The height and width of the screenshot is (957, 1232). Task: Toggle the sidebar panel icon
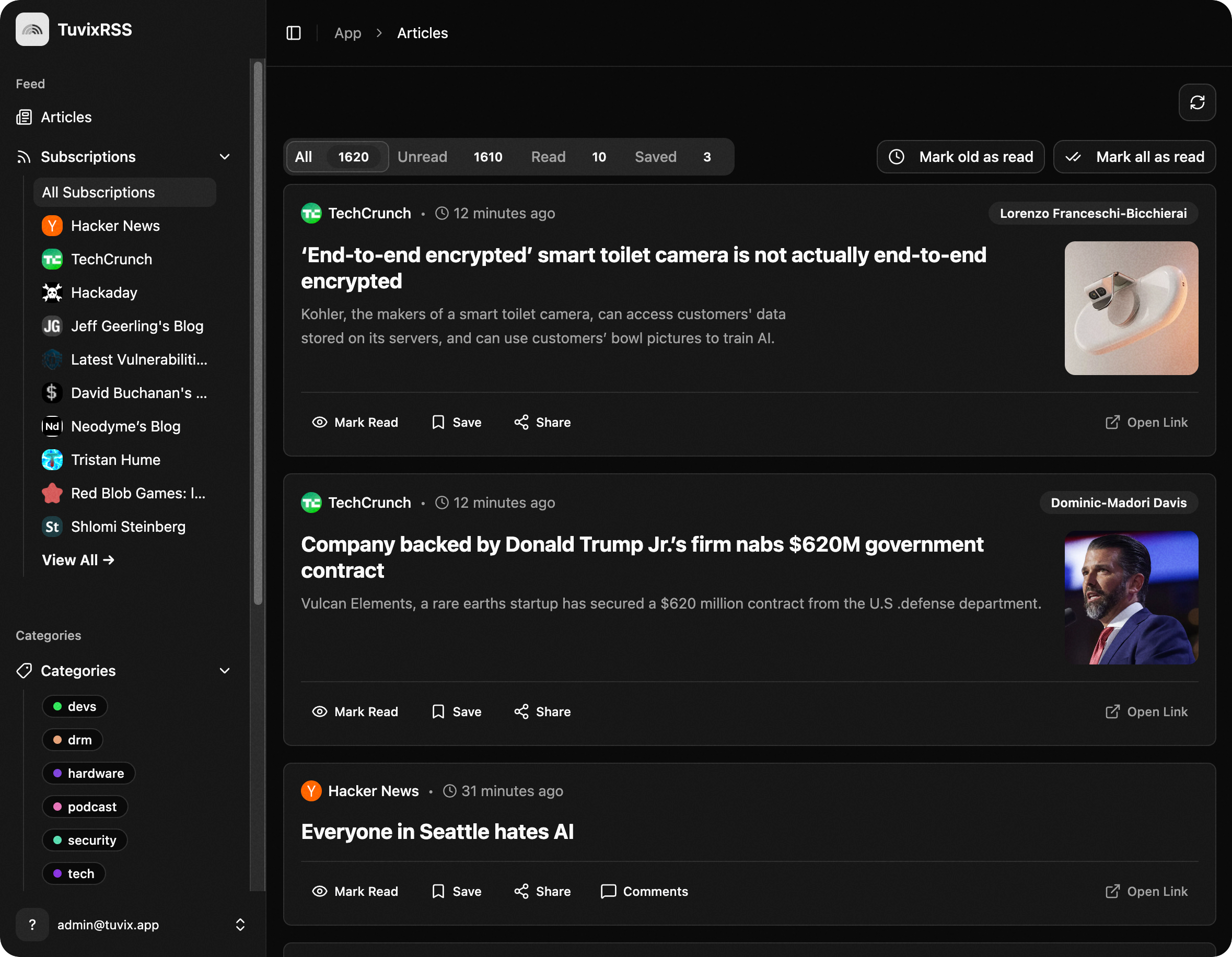coord(293,33)
